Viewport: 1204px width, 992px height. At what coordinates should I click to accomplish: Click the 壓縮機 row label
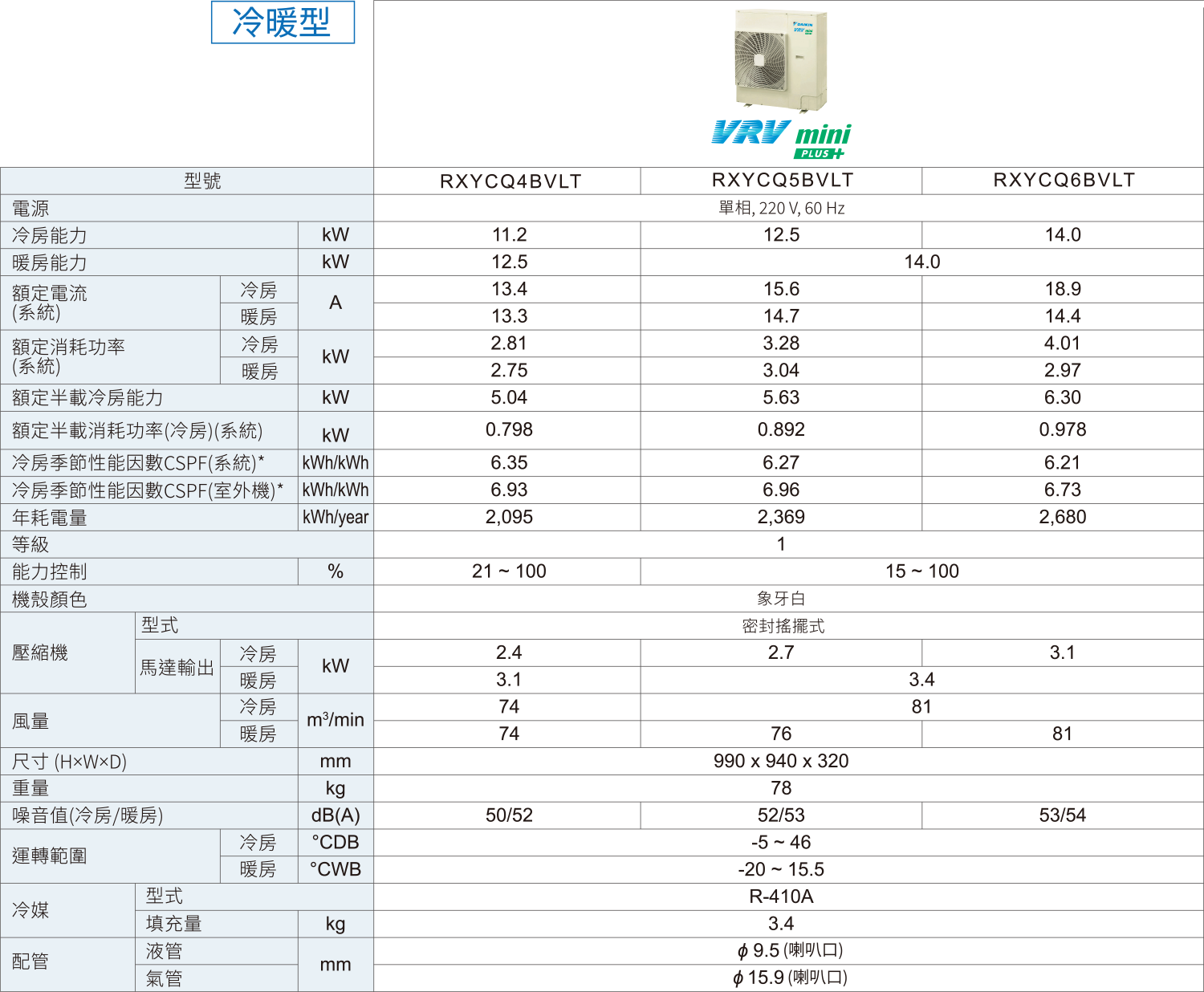(40, 653)
